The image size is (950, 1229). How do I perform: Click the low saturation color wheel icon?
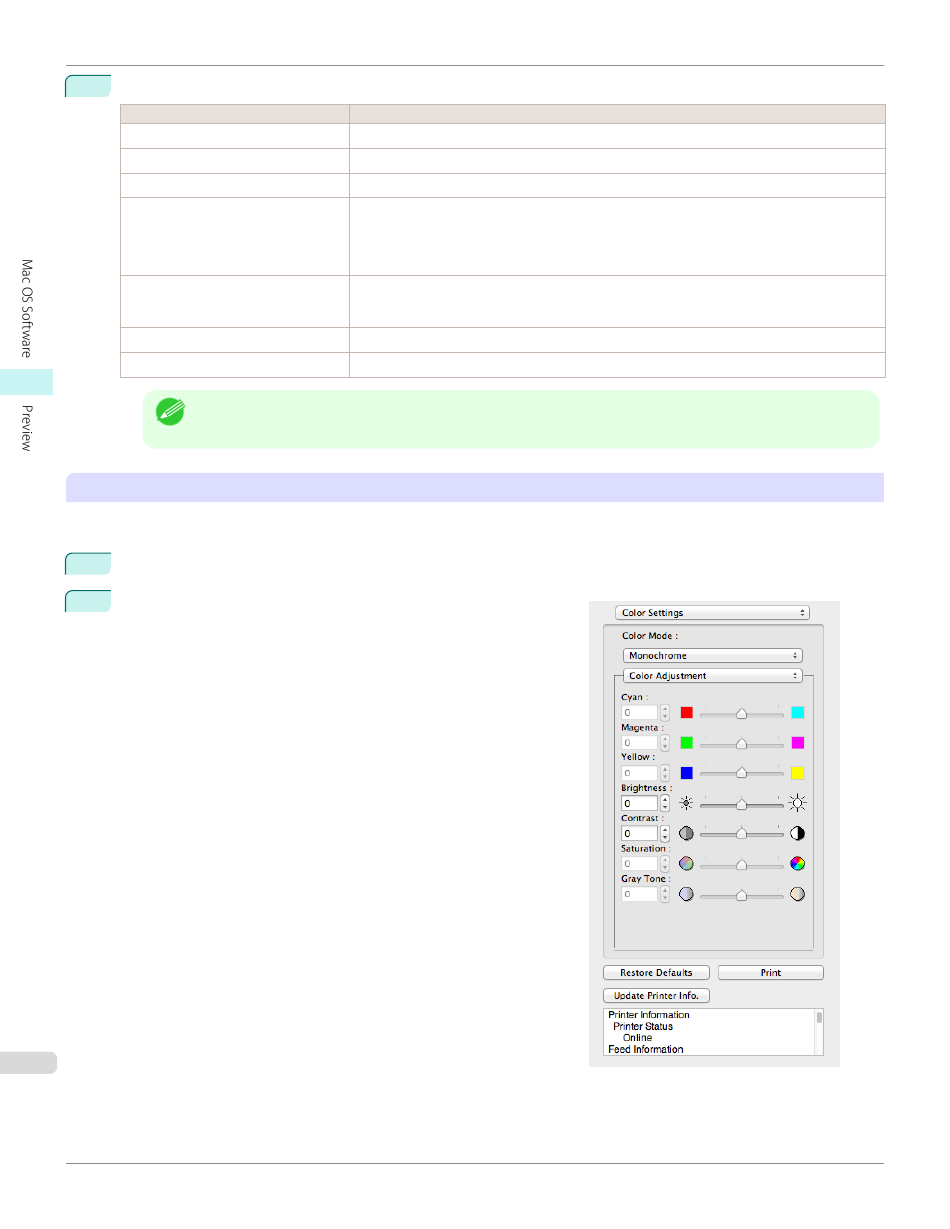pos(687,864)
